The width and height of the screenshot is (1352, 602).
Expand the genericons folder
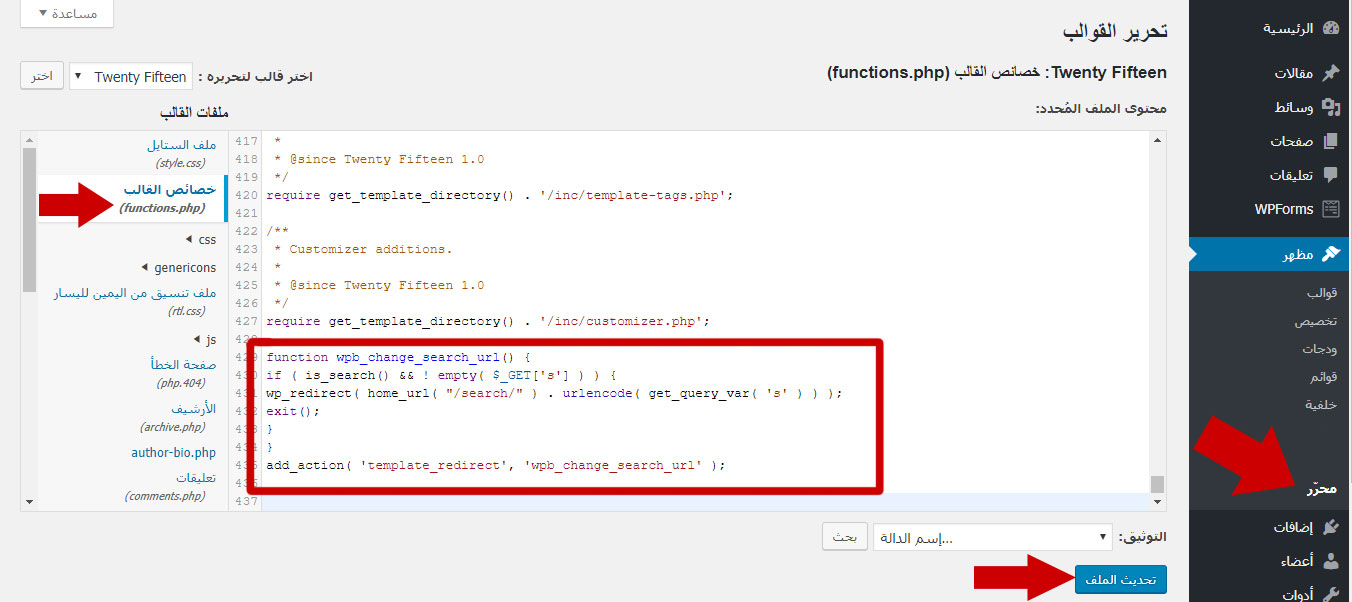pyautogui.click(x=180, y=268)
